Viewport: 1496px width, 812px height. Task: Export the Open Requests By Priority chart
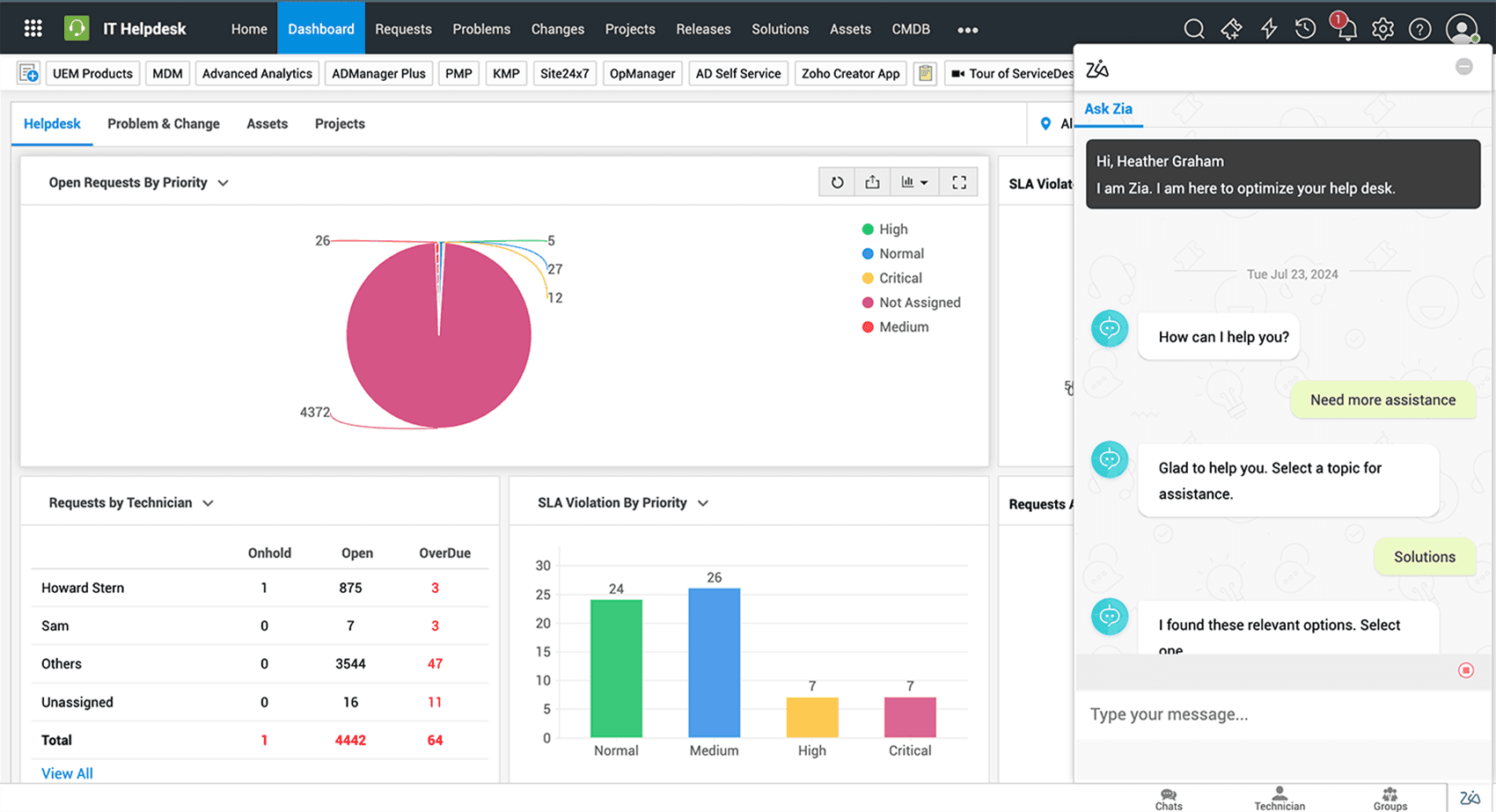[872, 181]
